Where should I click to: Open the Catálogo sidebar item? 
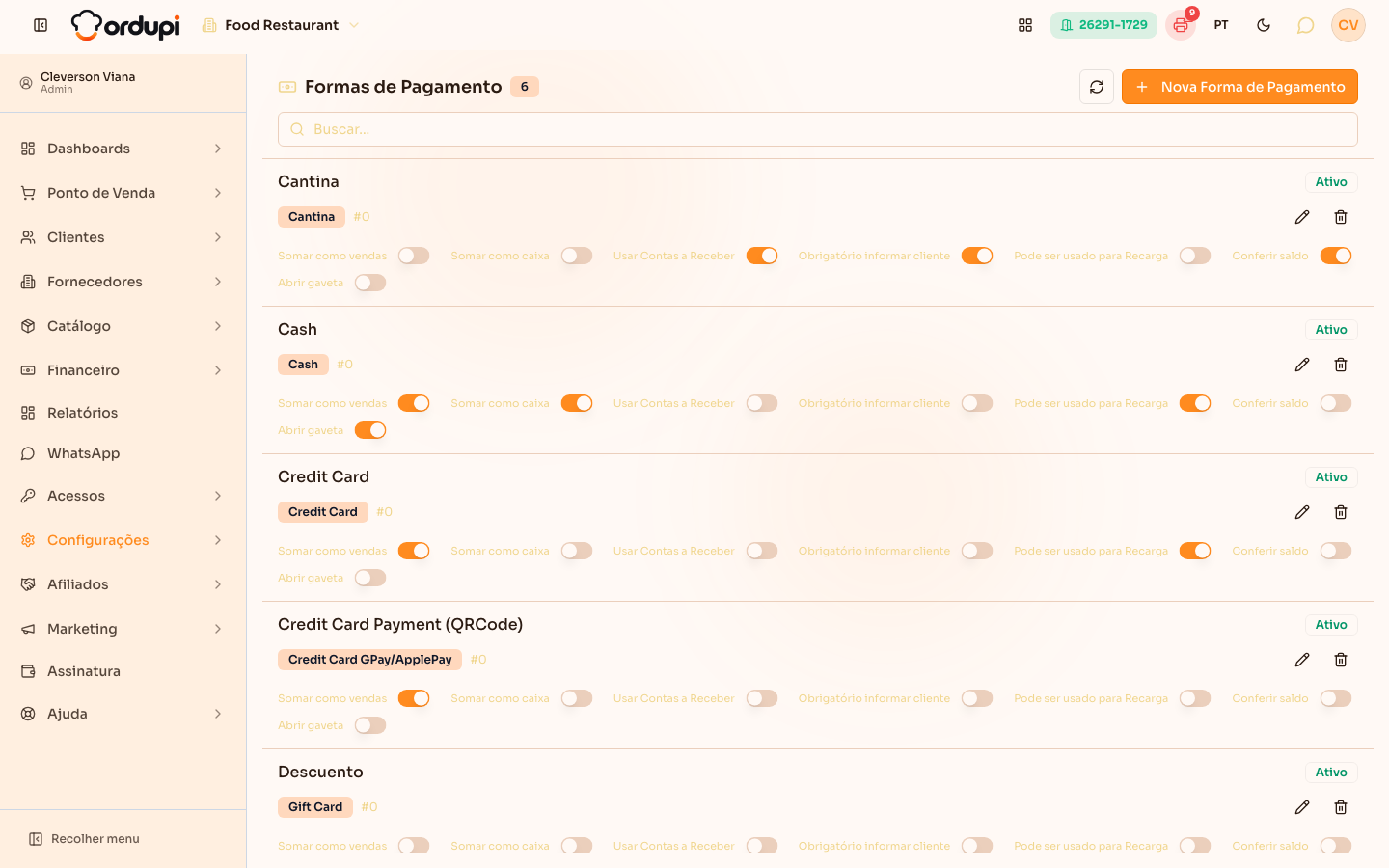point(123,326)
